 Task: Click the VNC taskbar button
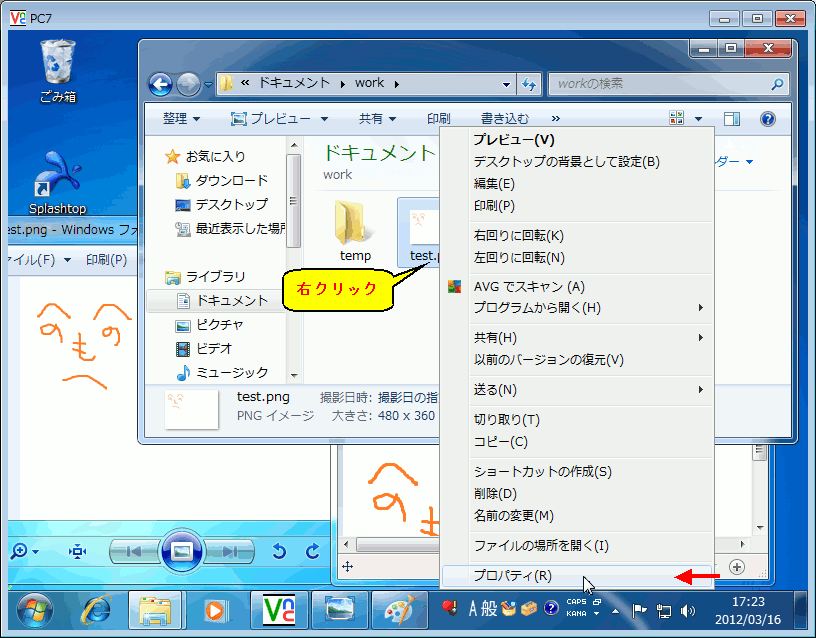[x=279, y=608]
